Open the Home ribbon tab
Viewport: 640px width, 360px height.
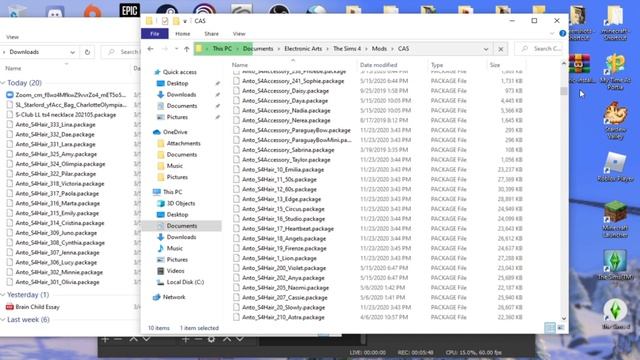point(182,33)
